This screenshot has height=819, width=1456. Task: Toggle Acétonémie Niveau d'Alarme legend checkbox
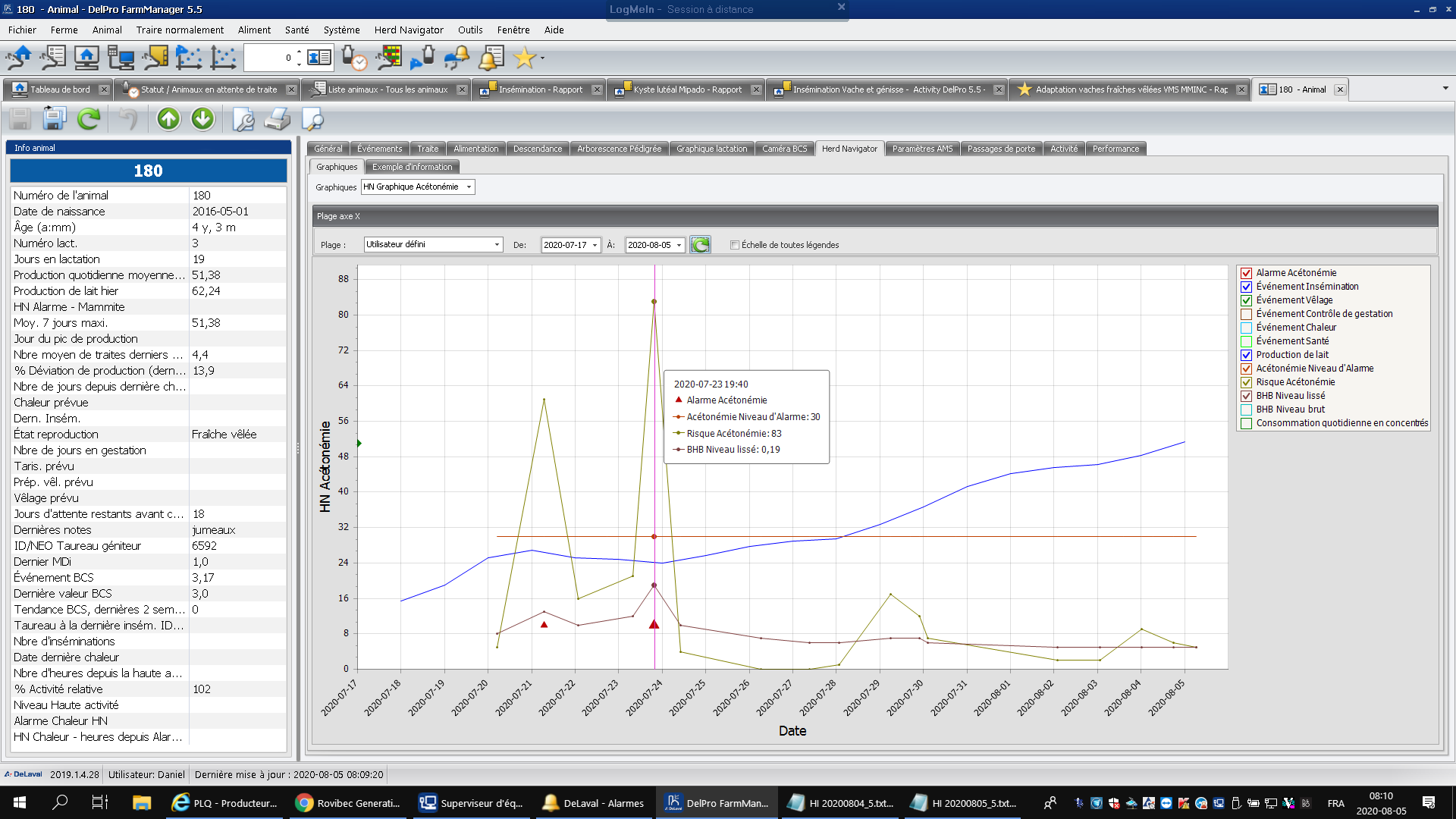(x=1246, y=369)
